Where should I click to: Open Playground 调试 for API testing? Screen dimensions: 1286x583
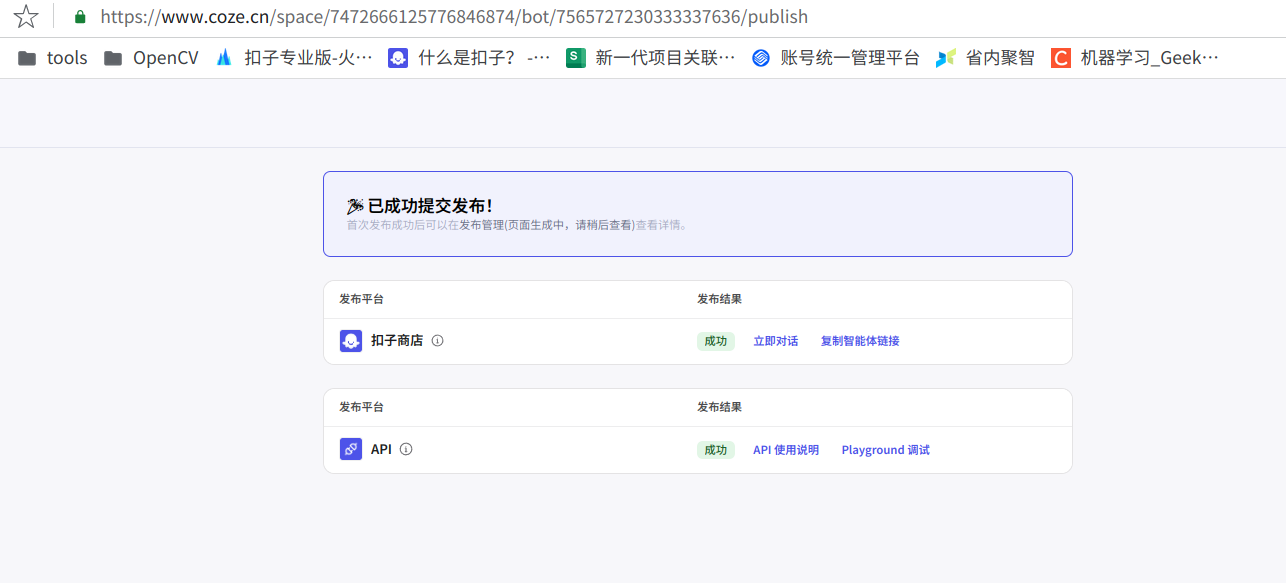coord(884,449)
